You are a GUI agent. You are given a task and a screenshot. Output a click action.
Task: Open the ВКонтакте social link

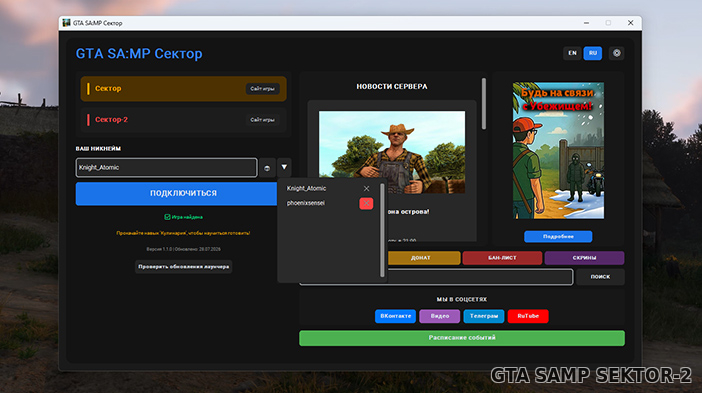tap(395, 316)
